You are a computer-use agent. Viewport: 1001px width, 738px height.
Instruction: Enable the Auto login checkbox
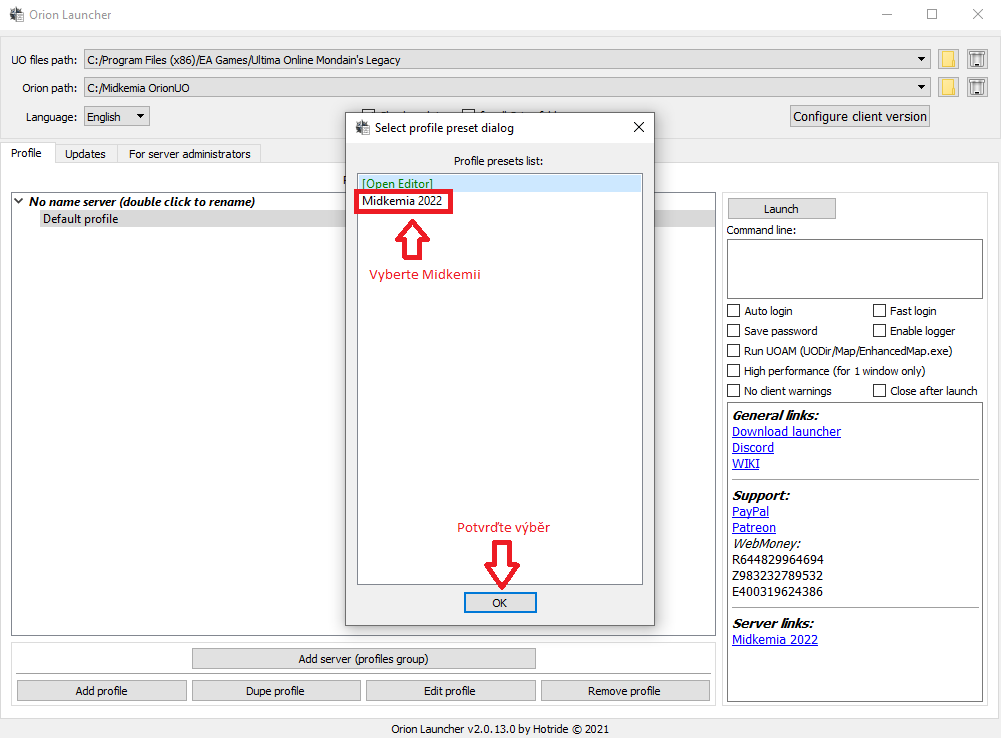[734, 311]
